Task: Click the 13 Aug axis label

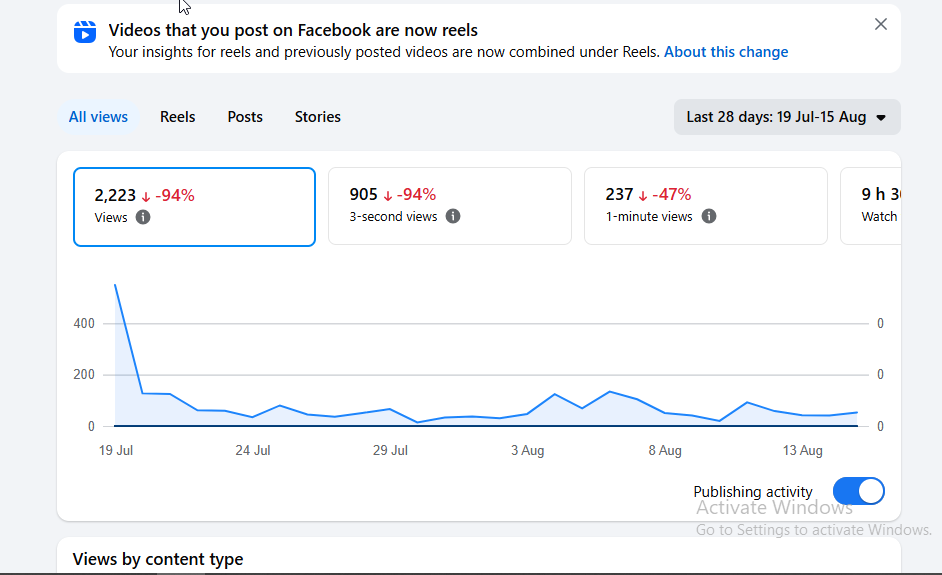Action: 803,450
